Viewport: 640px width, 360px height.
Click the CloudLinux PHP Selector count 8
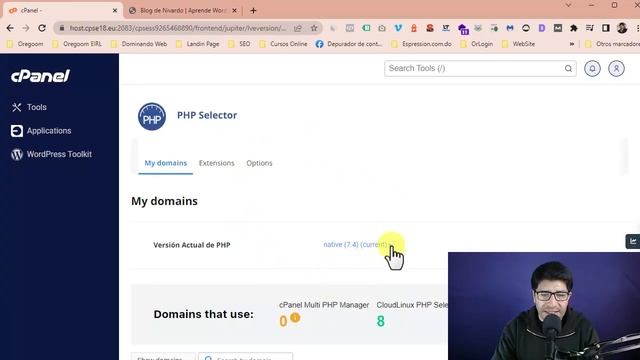point(380,321)
